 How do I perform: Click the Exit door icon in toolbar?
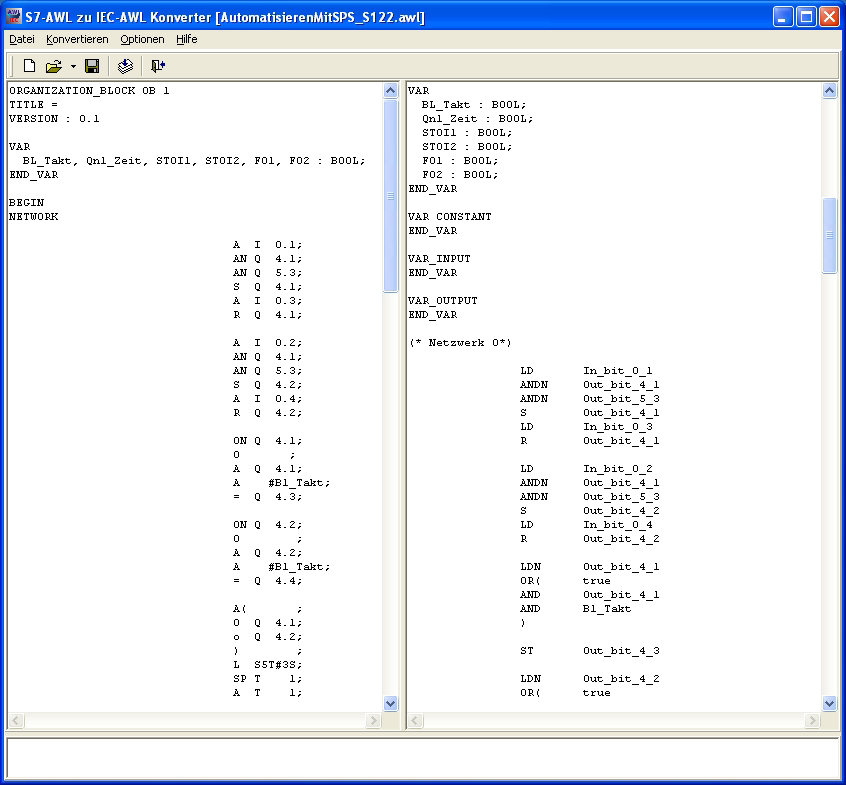tap(157, 66)
